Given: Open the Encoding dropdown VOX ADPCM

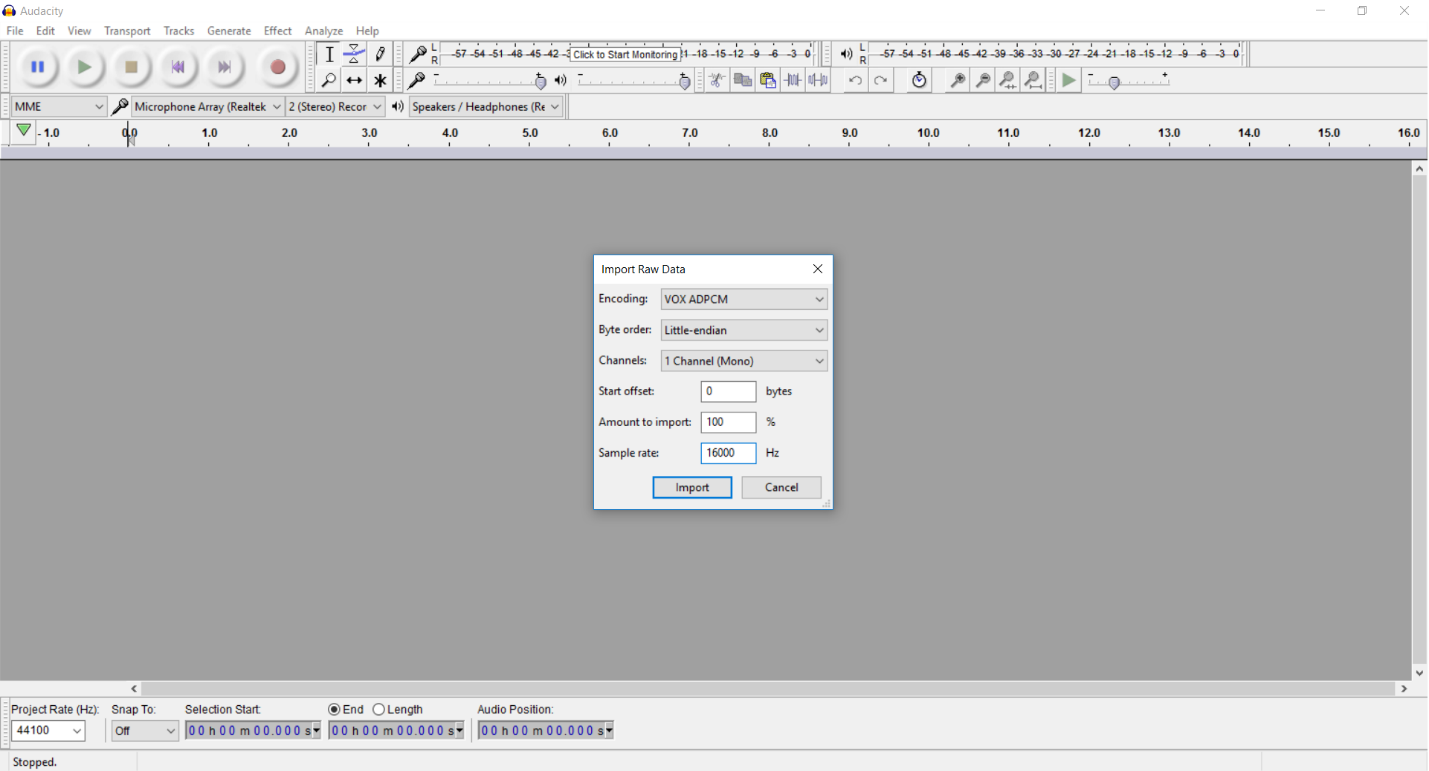Looking at the screenshot, I should tap(744, 299).
